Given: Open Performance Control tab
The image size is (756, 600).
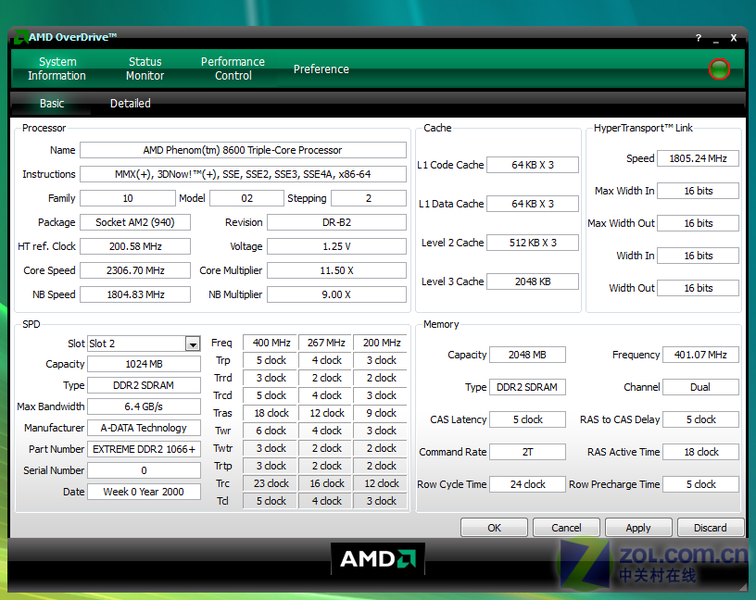Looking at the screenshot, I should (x=233, y=68).
